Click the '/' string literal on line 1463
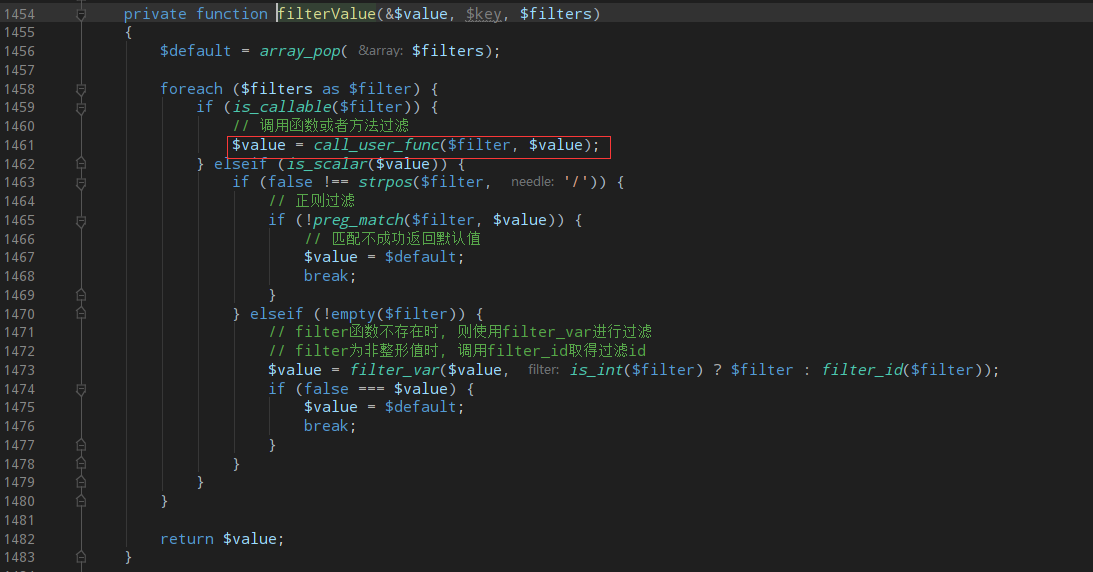The height and width of the screenshot is (572, 1093). pos(577,183)
